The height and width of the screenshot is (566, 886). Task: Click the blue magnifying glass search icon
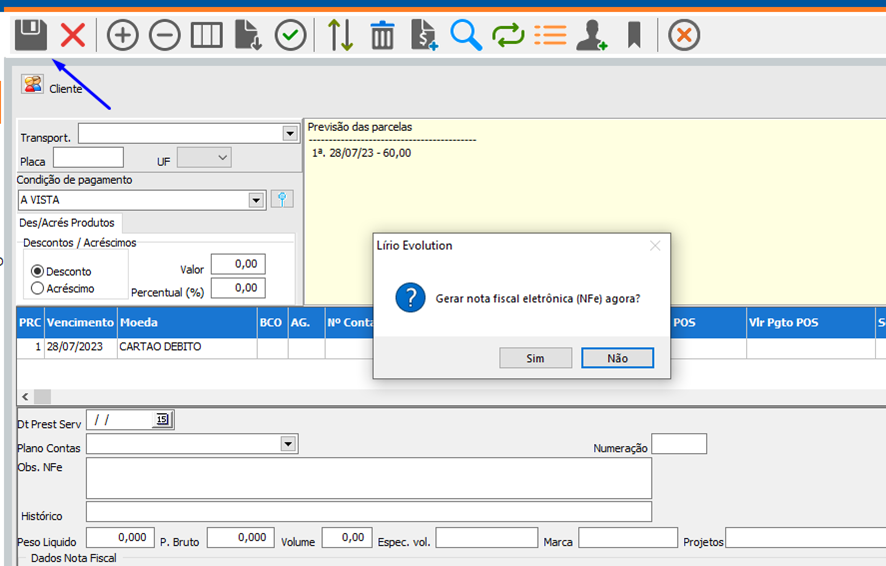pyautogui.click(x=466, y=36)
